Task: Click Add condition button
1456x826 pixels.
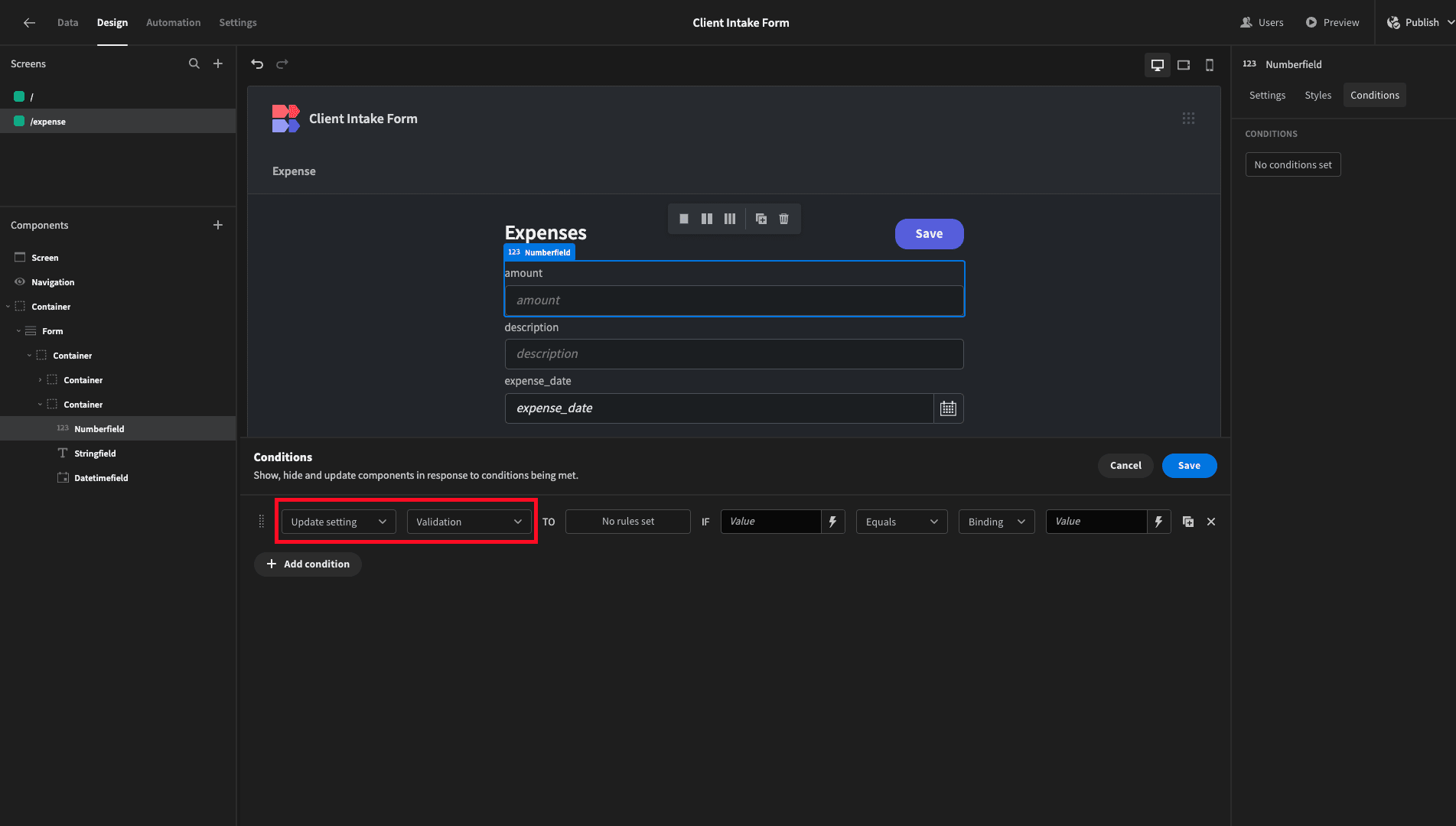Action: 308,564
